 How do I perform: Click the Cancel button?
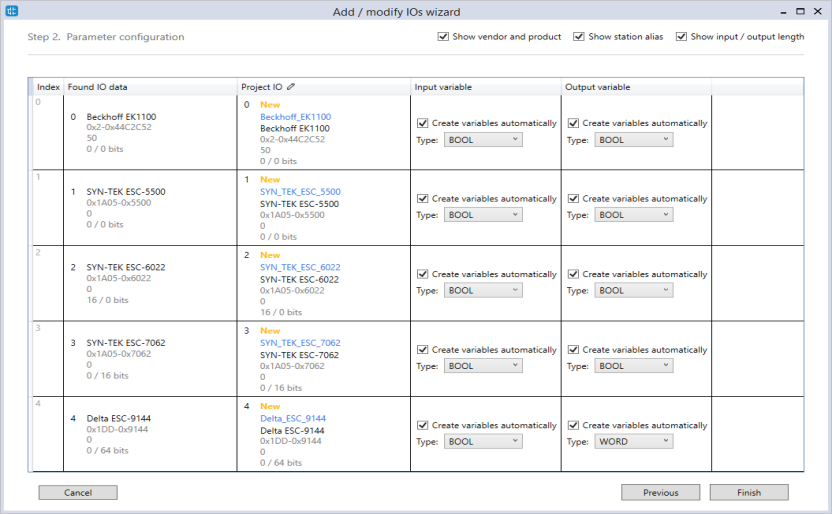click(78, 492)
